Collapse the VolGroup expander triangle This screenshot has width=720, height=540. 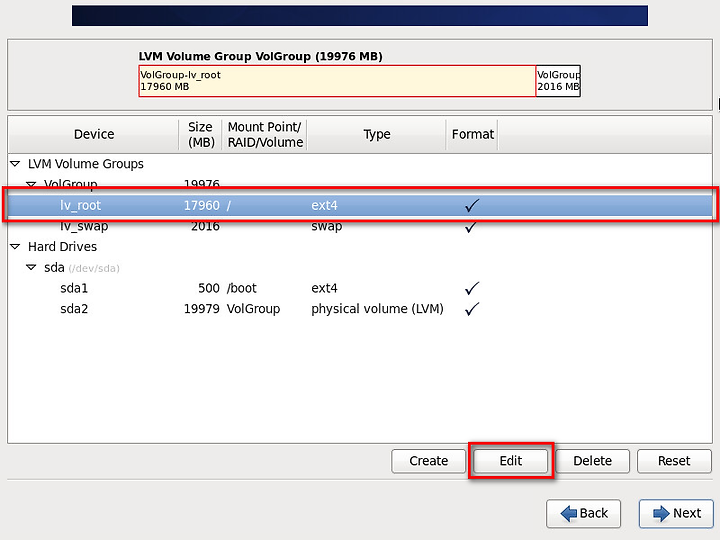tap(31, 185)
